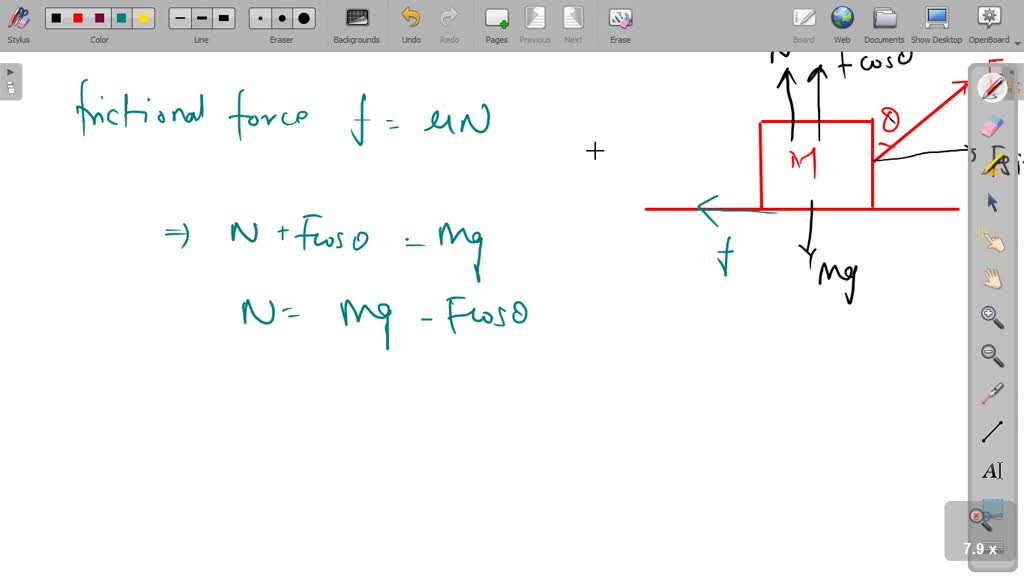
Task: Select the arrow selection tool
Action: [990, 203]
